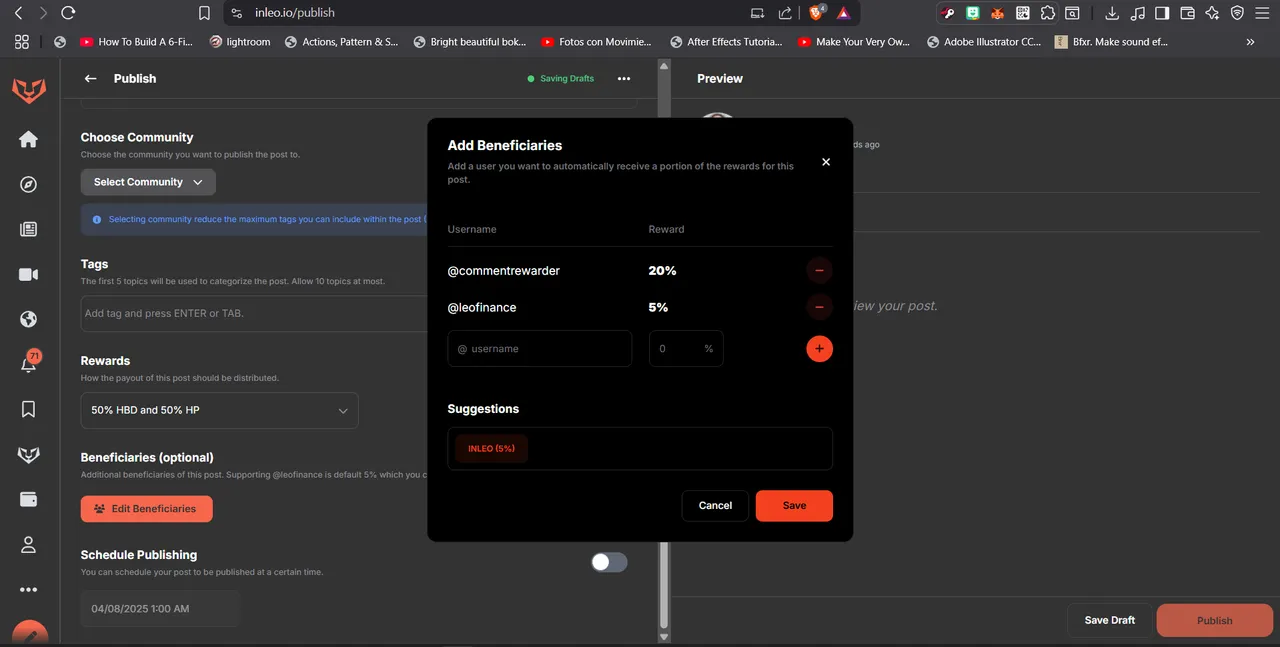Viewport: 1280px width, 647px height.
Task: Open the Extensions puzzle piece icon
Action: tap(1047, 13)
